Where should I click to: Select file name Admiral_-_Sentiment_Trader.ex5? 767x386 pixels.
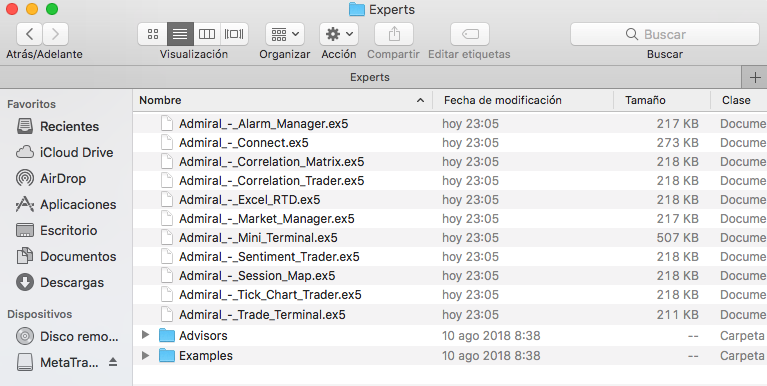(x=269, y=257)
